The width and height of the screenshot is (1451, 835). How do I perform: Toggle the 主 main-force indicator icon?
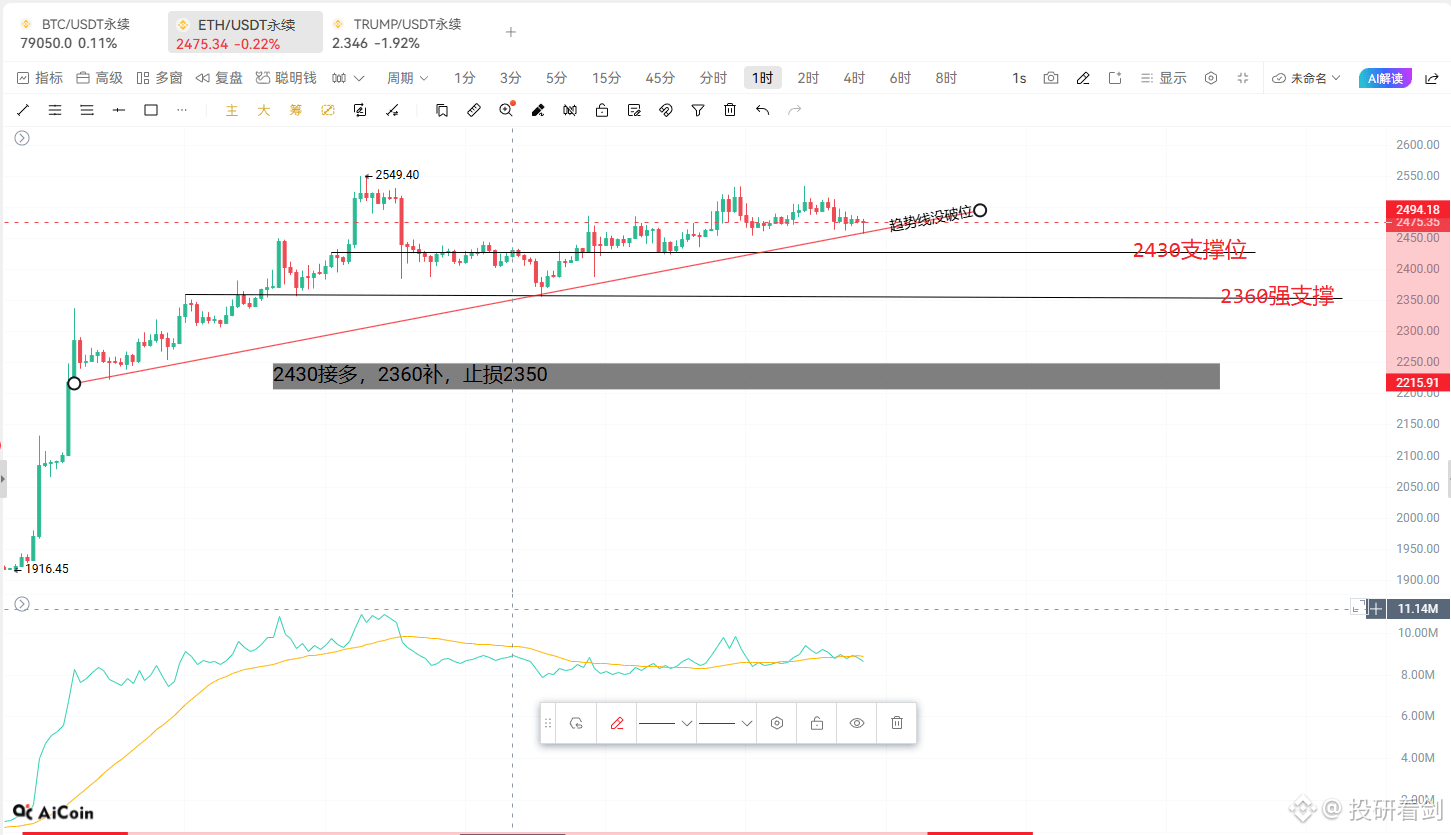click(x=232, y=110)
